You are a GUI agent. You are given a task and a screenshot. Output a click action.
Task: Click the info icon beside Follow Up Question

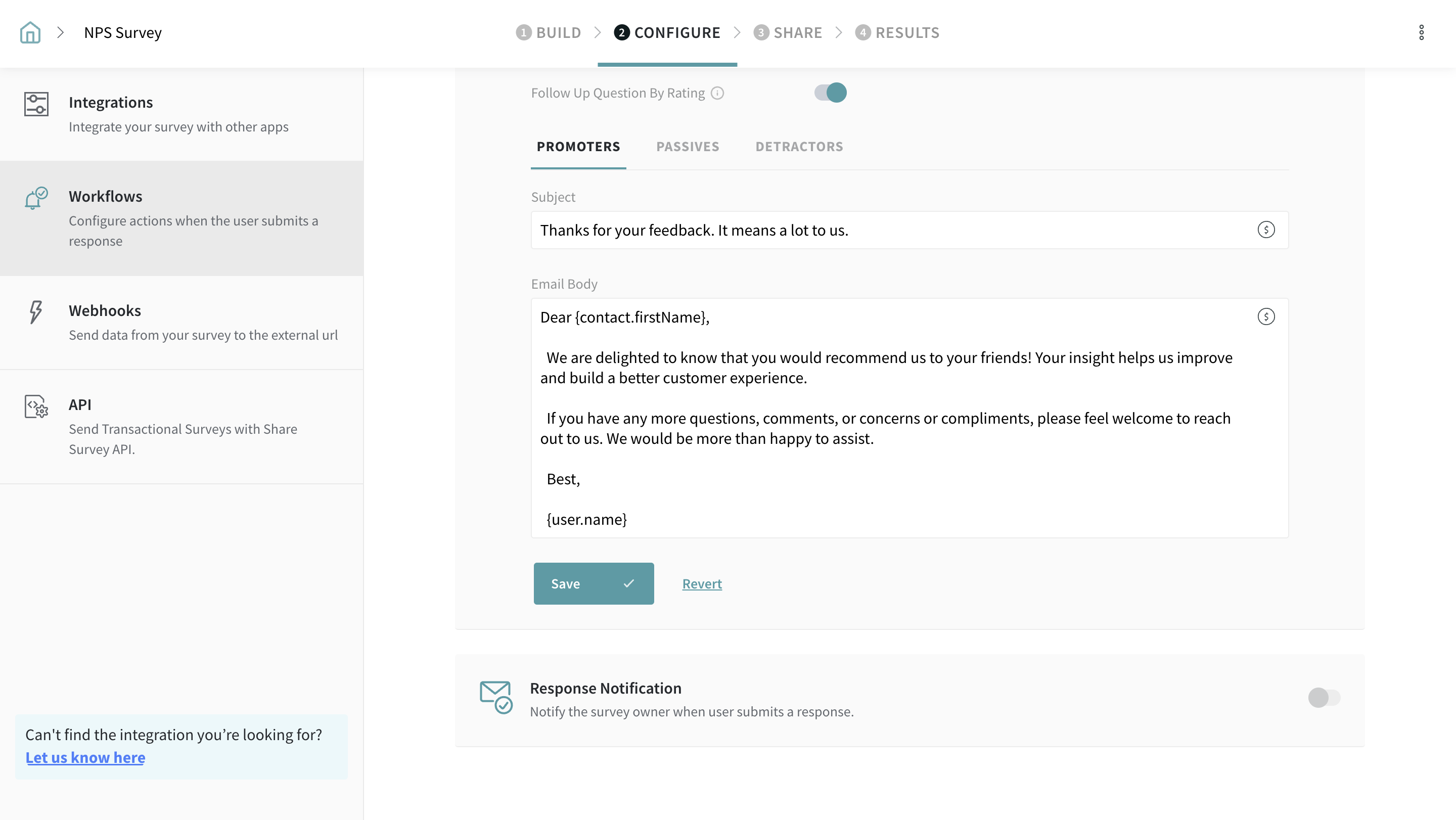[717, 93]
